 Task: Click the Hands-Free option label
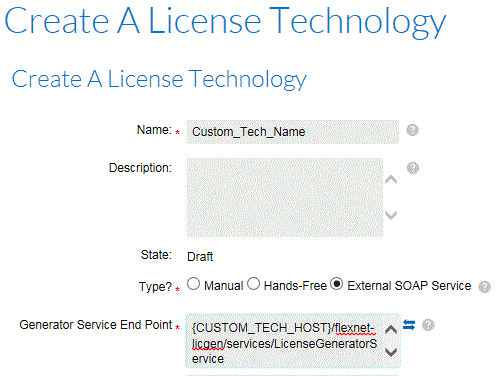295,286
